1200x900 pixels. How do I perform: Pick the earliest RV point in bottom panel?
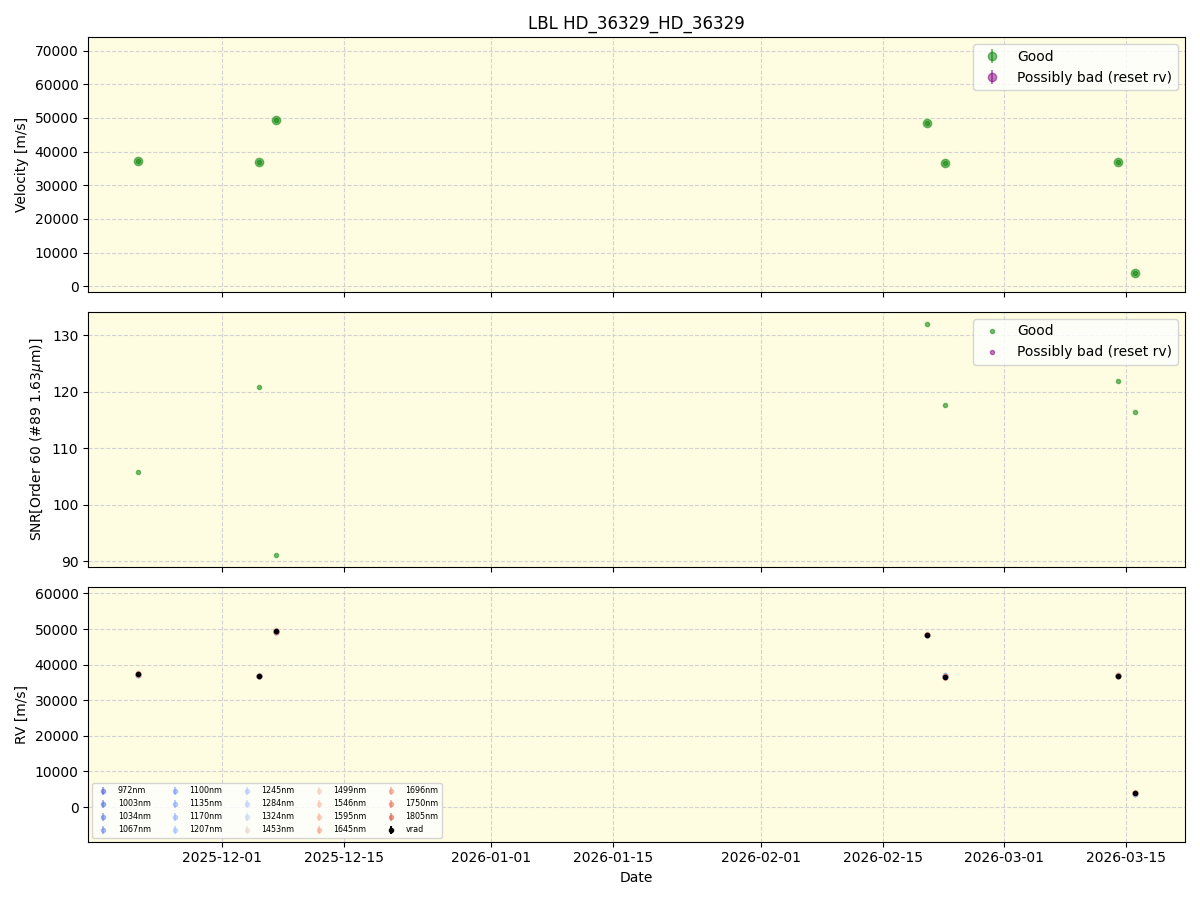pos(138,674)
